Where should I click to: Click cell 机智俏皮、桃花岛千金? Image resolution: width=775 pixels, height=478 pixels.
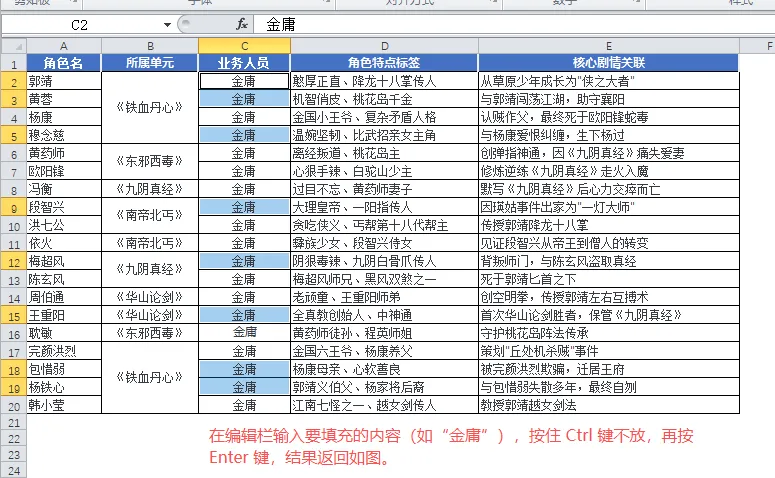[384, 99]
